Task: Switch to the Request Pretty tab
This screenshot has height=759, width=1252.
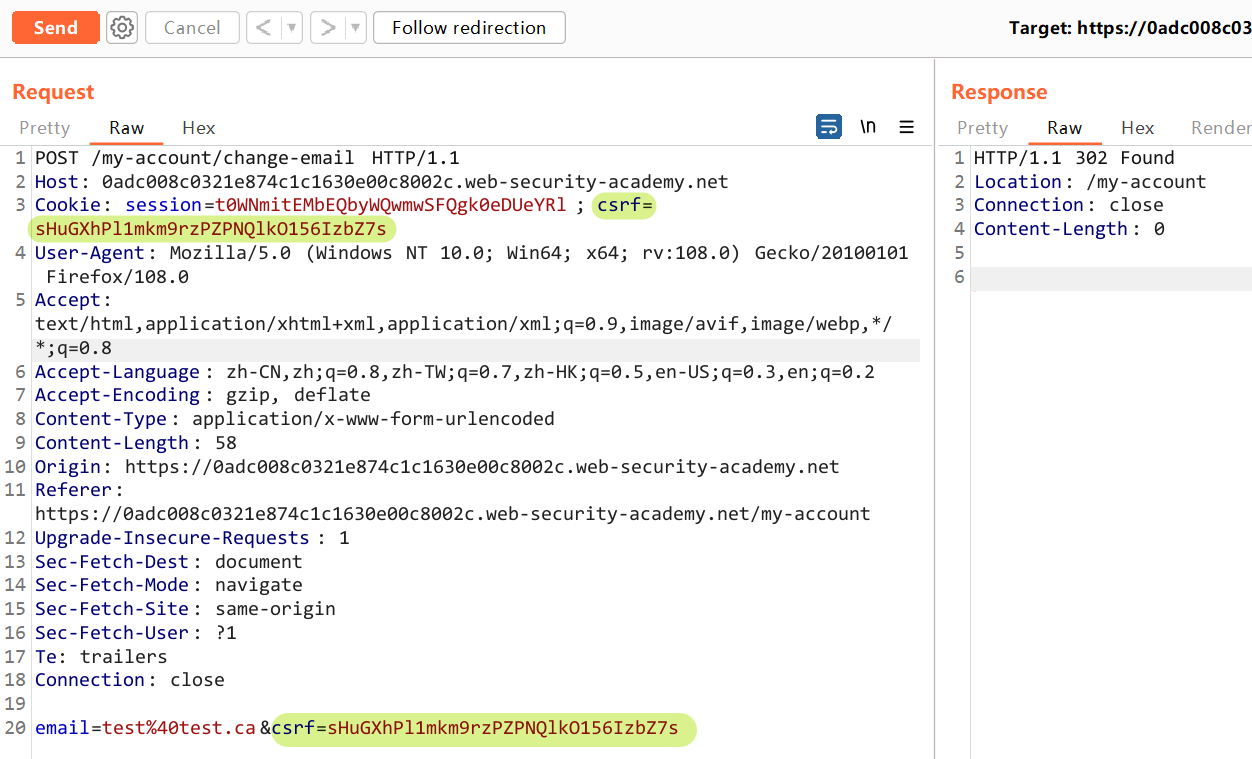Action: [45, 128]
